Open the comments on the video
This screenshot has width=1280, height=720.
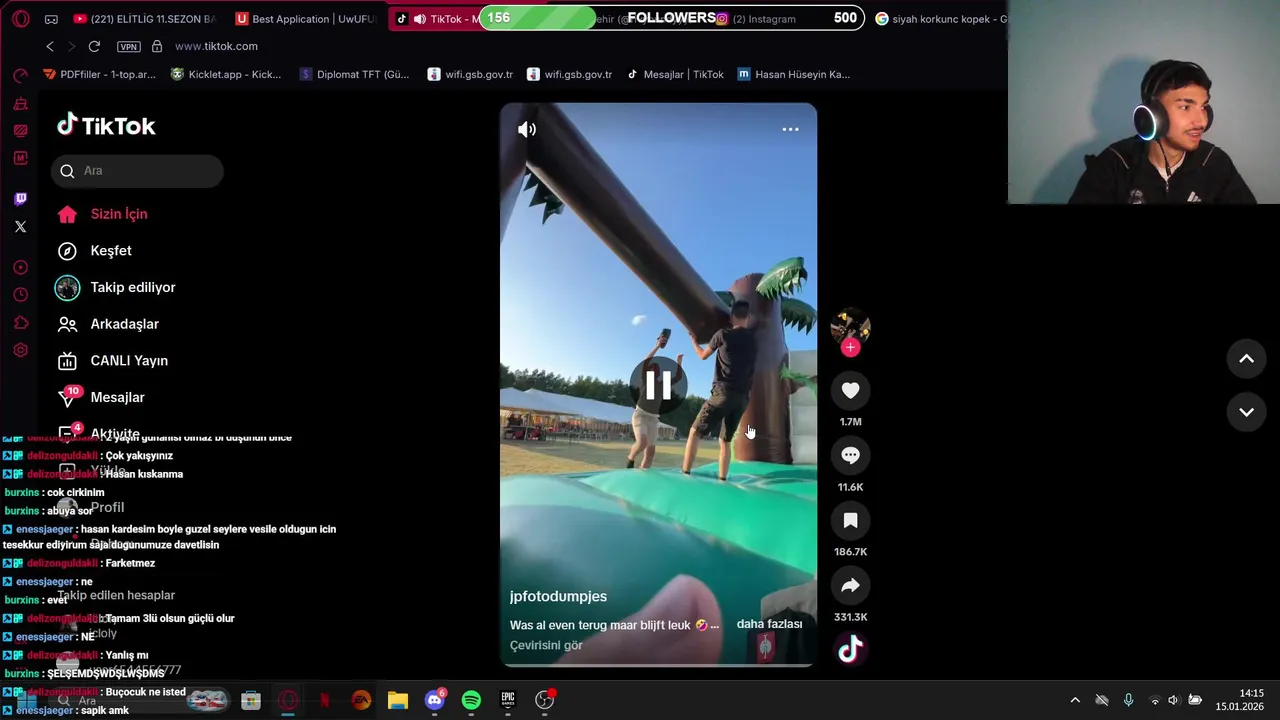click(850, 456)
